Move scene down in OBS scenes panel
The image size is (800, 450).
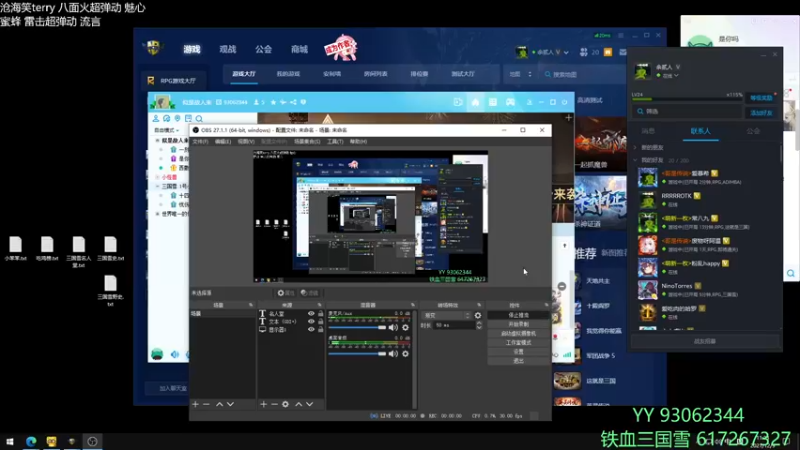point(231,404)
